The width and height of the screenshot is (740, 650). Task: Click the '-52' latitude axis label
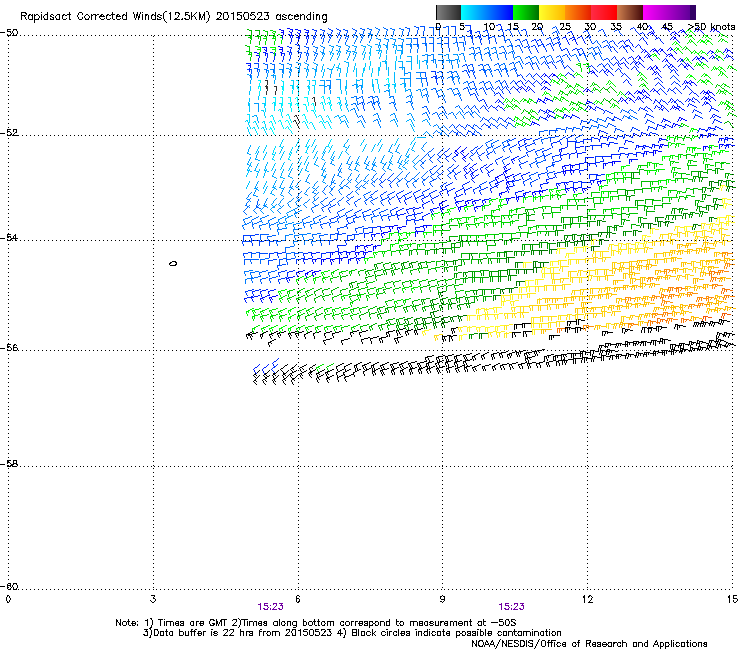click(x=9, y=133)
